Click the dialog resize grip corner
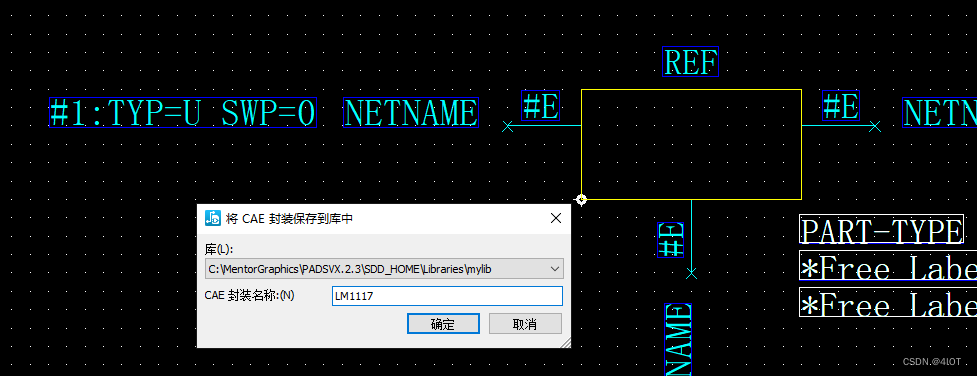Viewport: 977px width, 376px height. click(565, 343)
